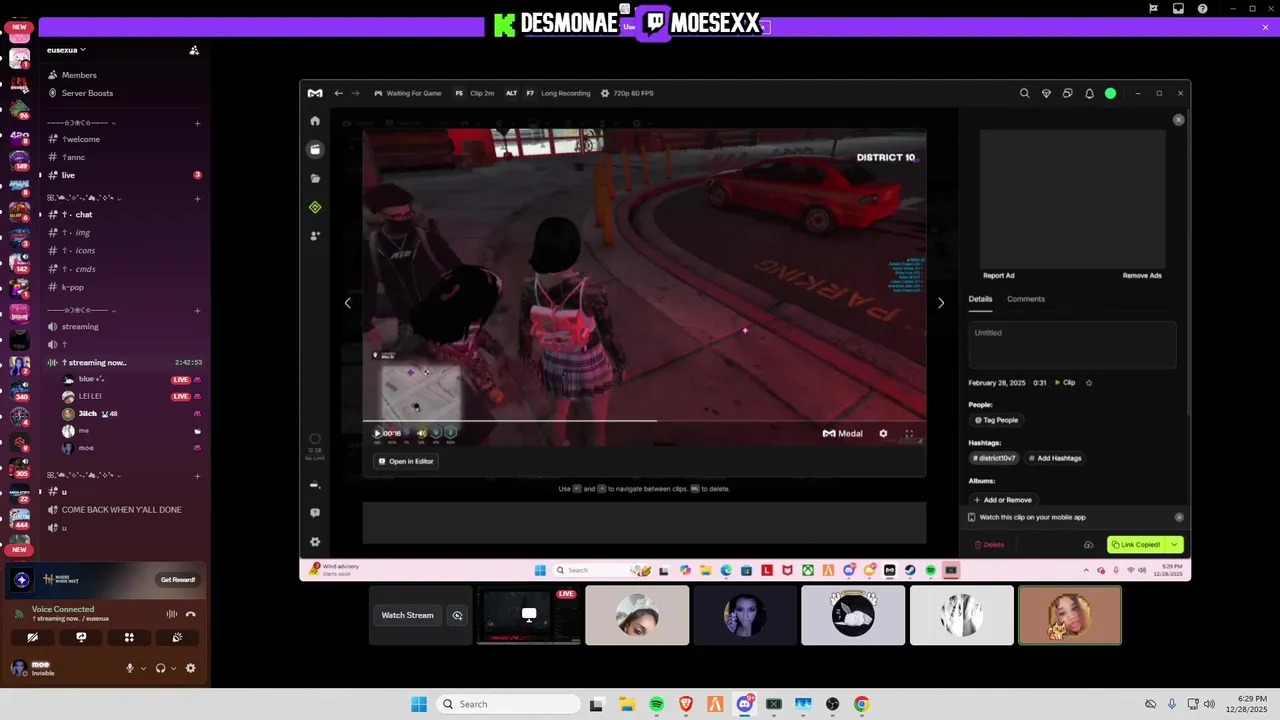Screen dimensions: 1280x720
Task: Open microphone input options arrow
Action: [143, 668]
